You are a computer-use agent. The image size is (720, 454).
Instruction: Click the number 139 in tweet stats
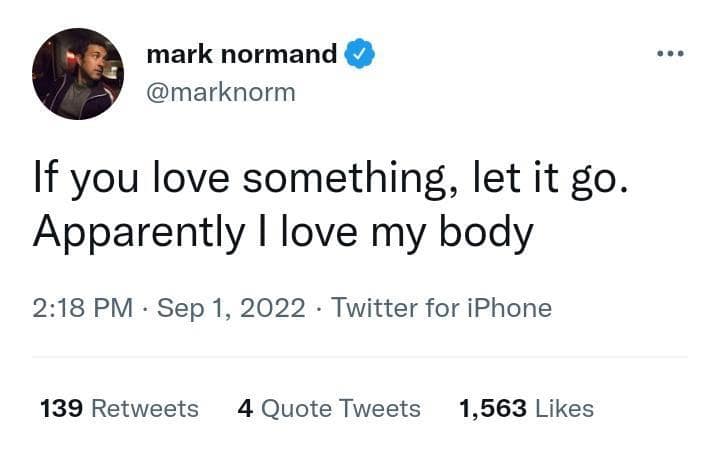pos(61,408)
